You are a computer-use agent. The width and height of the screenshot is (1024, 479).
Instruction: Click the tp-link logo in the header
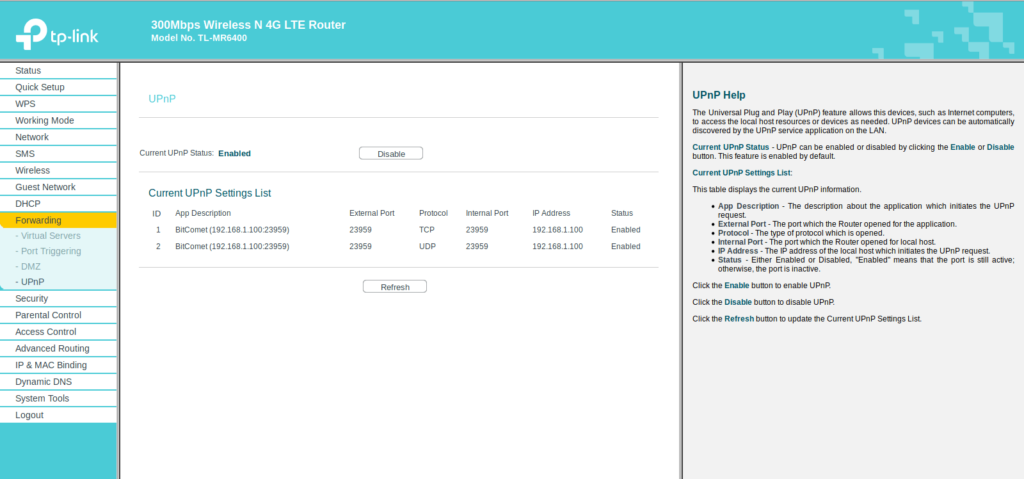point(58,34)
